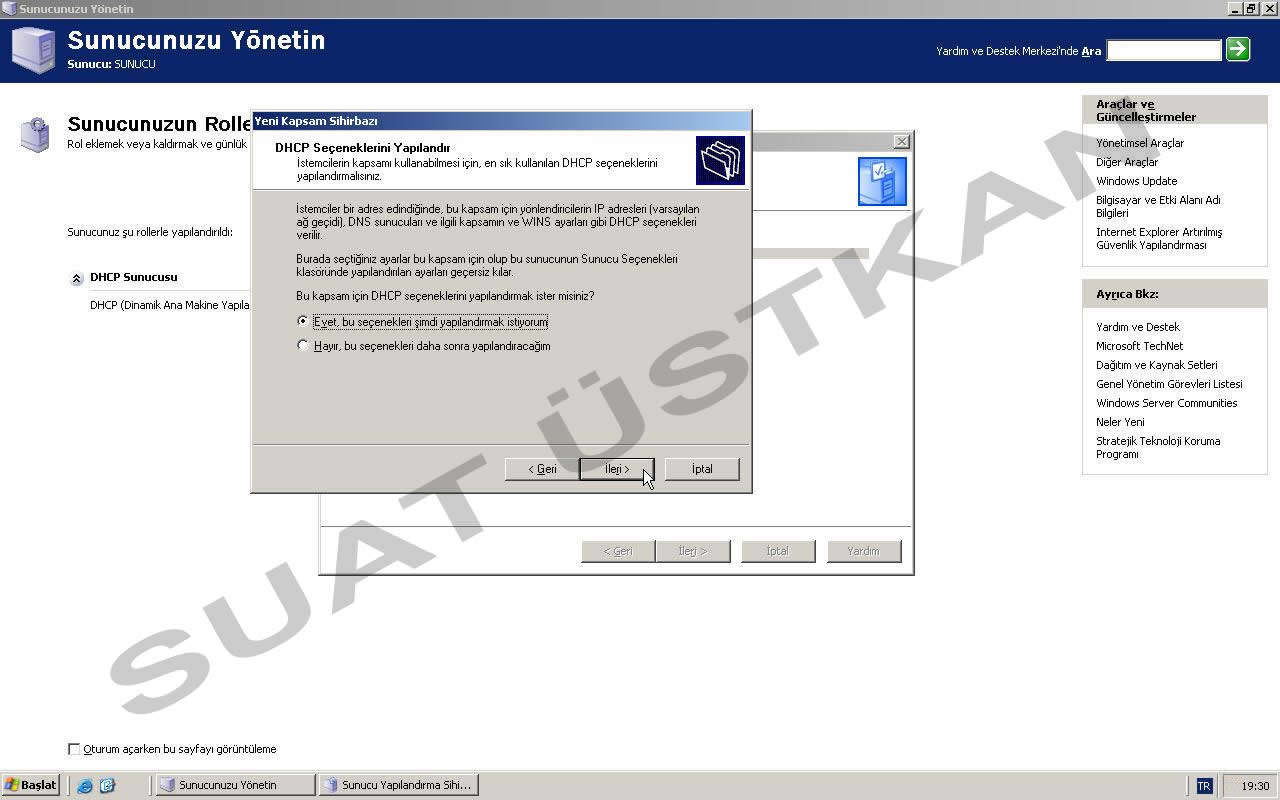This screenshot has width=1280, height=800.
Task: Toggle 'Oturum açarken bu sayfayı görüntüleme' checkbox
Action: coord(74,749)
